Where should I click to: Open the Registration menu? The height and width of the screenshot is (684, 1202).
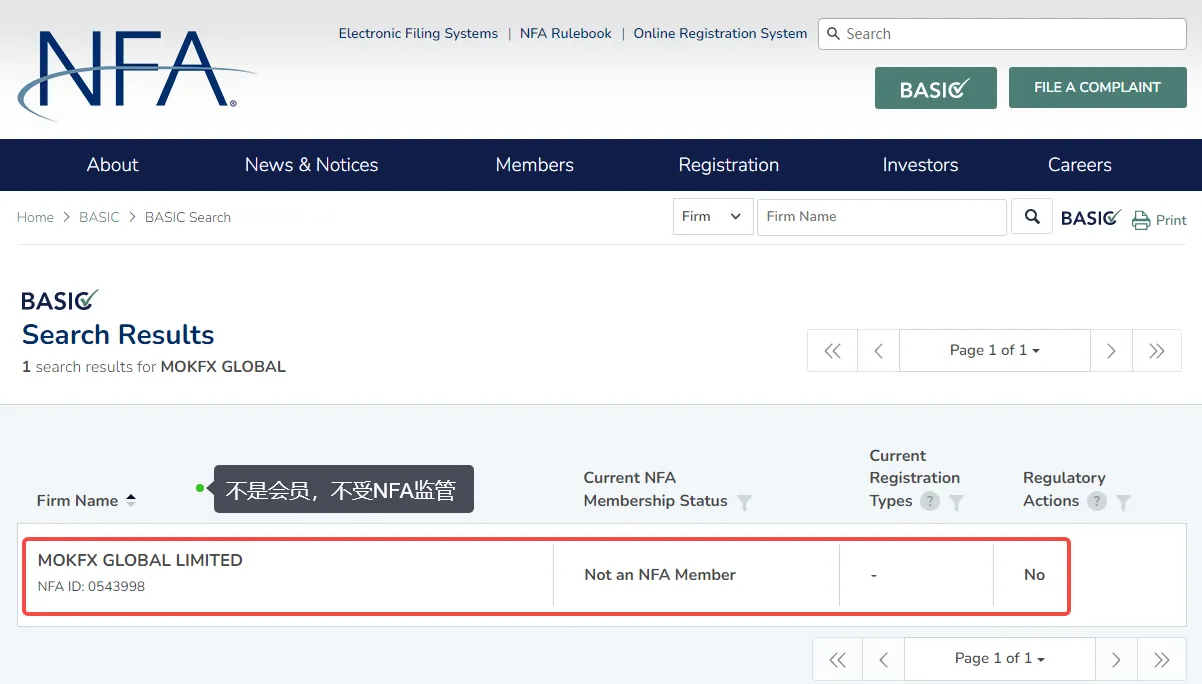[x=729, y=165]
